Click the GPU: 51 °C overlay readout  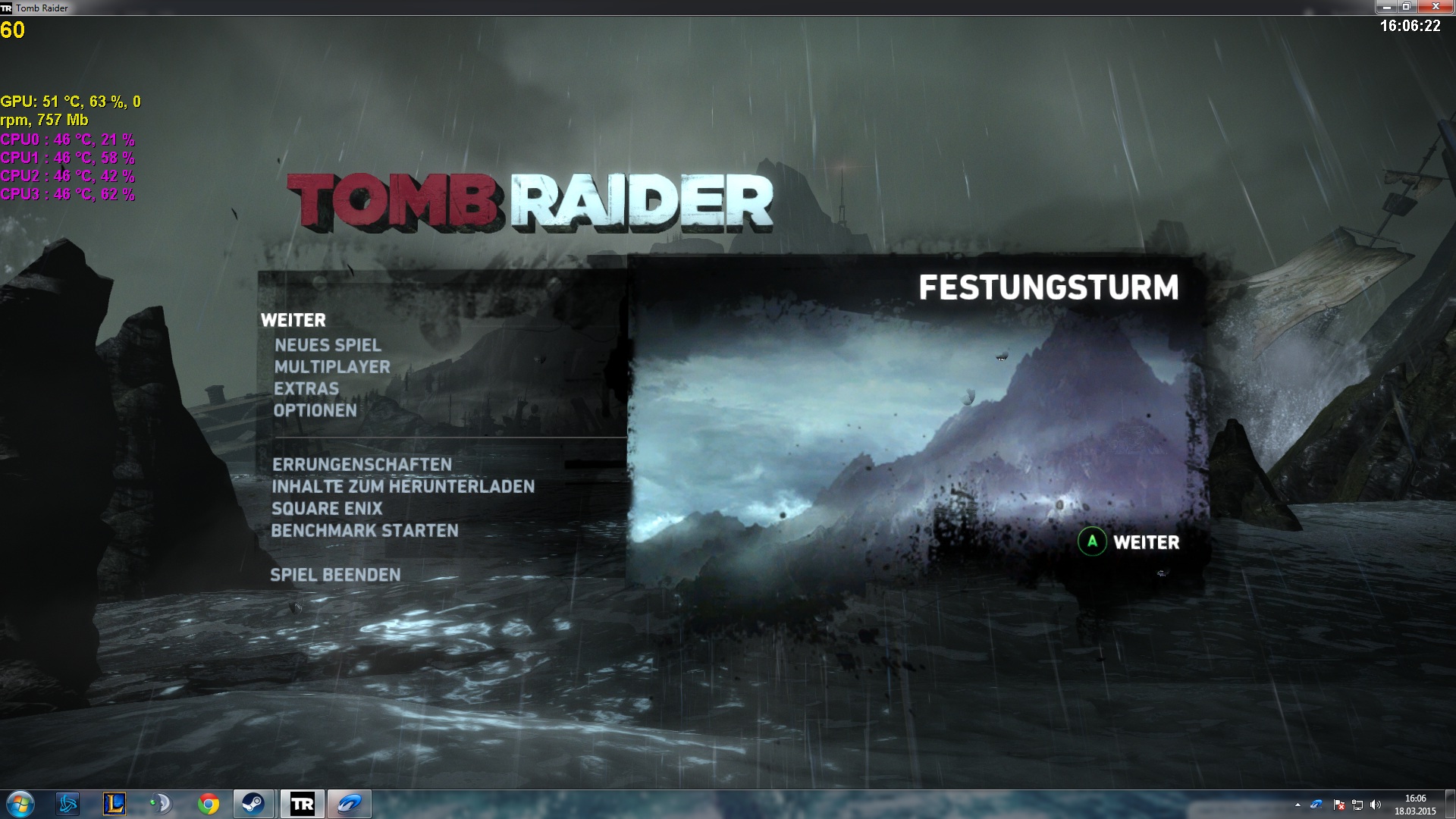coord(71,111)
